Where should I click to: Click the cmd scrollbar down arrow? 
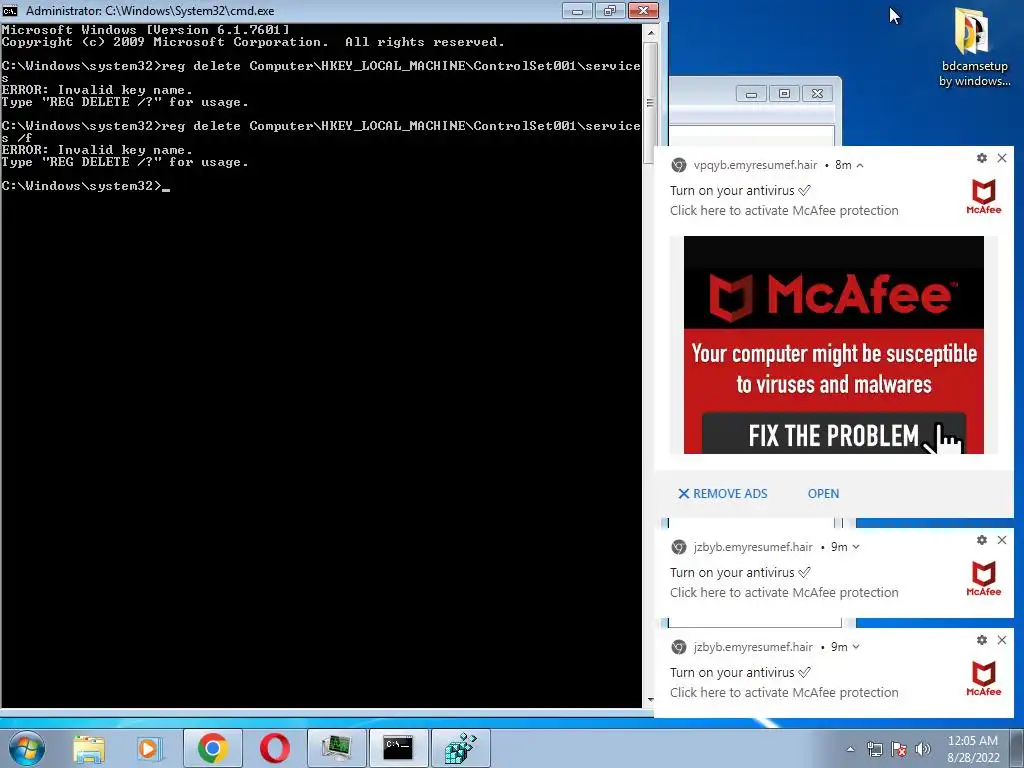click(650, 699)
